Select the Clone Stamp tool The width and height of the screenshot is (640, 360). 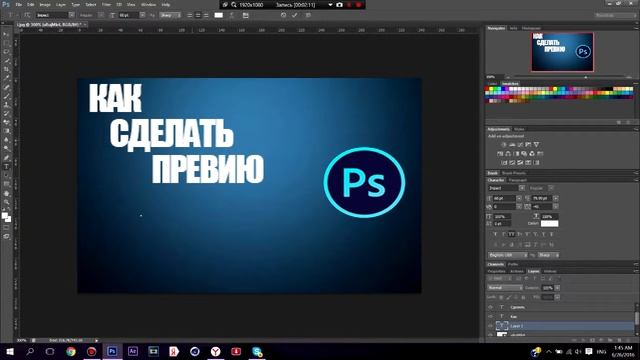(x=7, y=104)
